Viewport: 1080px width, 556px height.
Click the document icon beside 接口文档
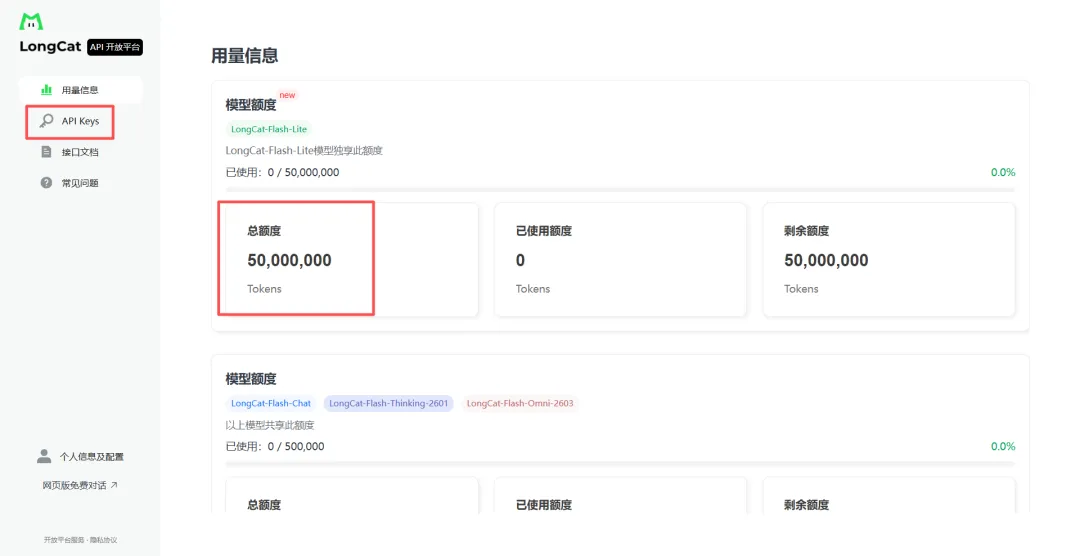point(46,152)
